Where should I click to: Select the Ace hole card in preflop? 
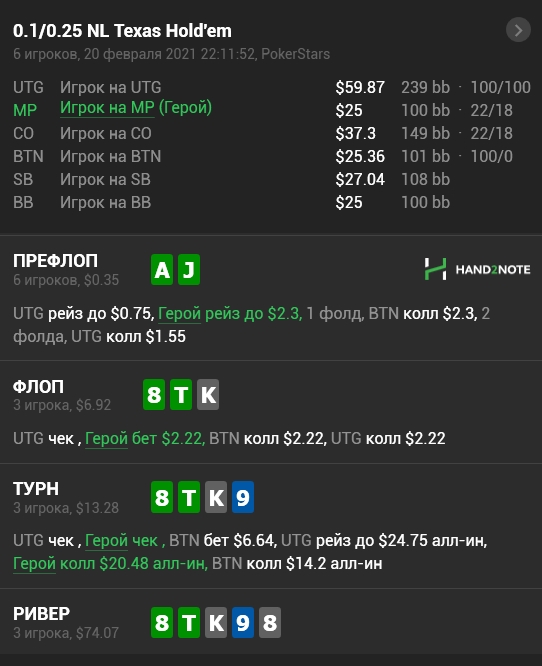(162, 270)
